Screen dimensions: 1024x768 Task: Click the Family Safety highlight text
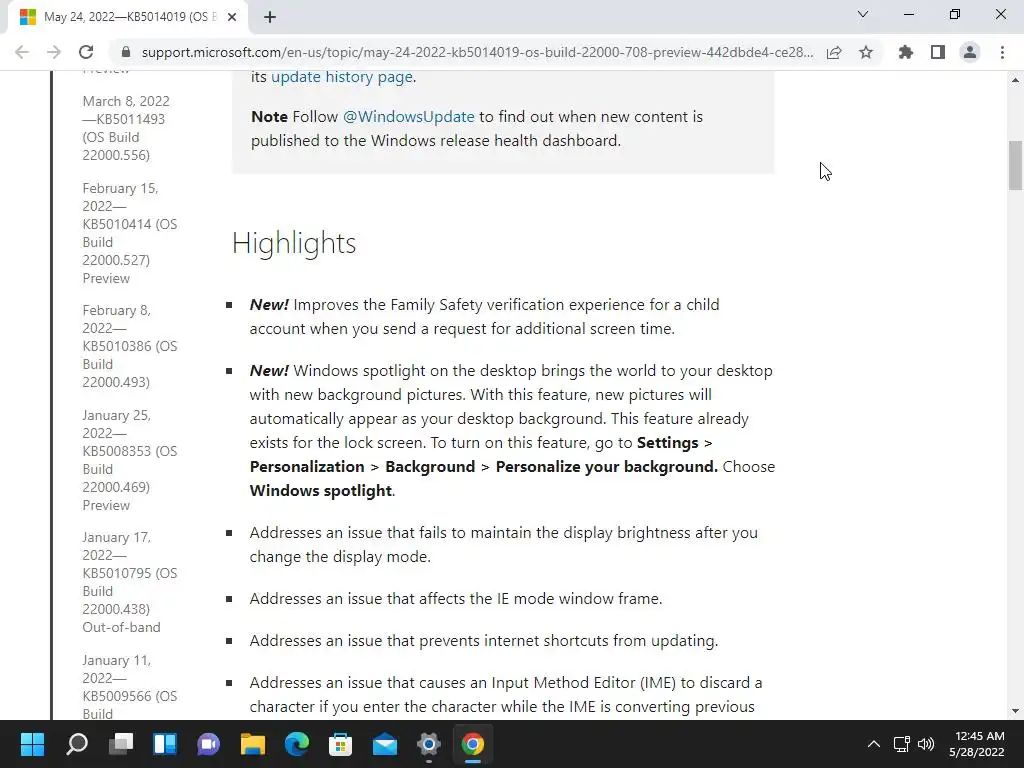485,317
